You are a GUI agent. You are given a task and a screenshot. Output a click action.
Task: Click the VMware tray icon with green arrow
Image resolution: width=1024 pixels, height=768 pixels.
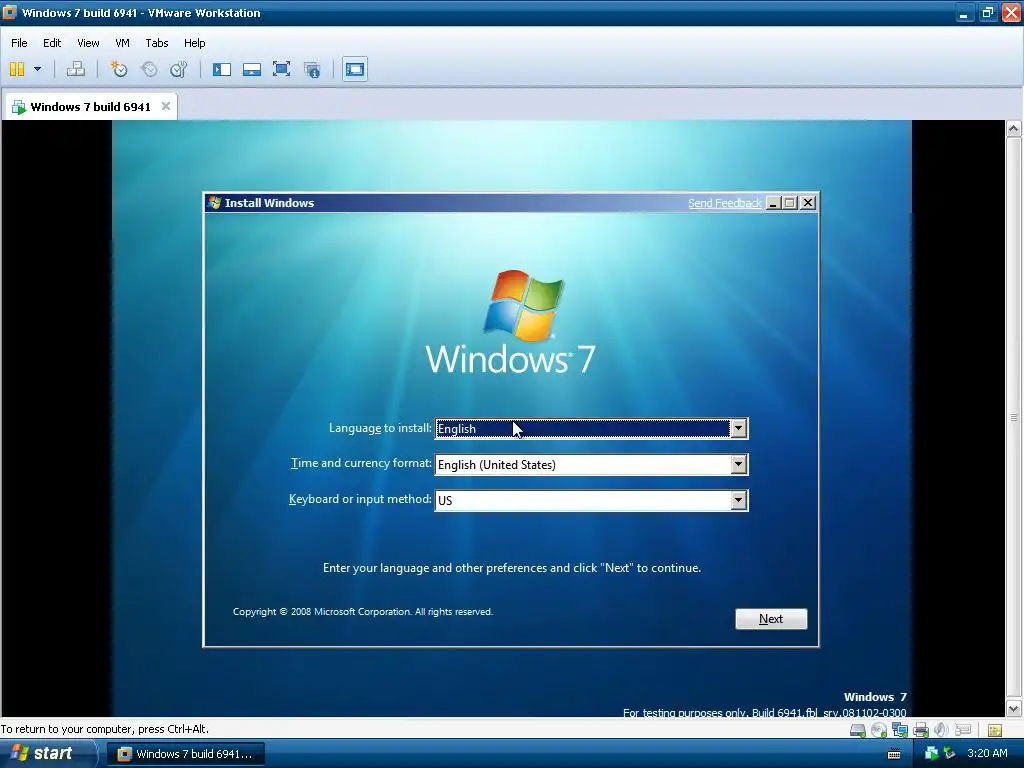pos(932,754)
